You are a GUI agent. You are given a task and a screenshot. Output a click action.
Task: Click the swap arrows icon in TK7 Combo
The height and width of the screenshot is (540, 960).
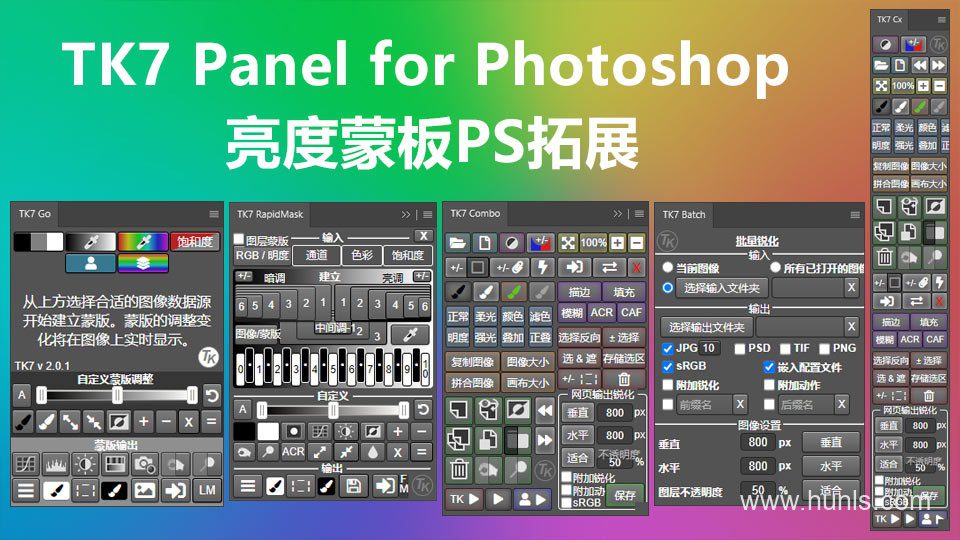click(609, 267)
